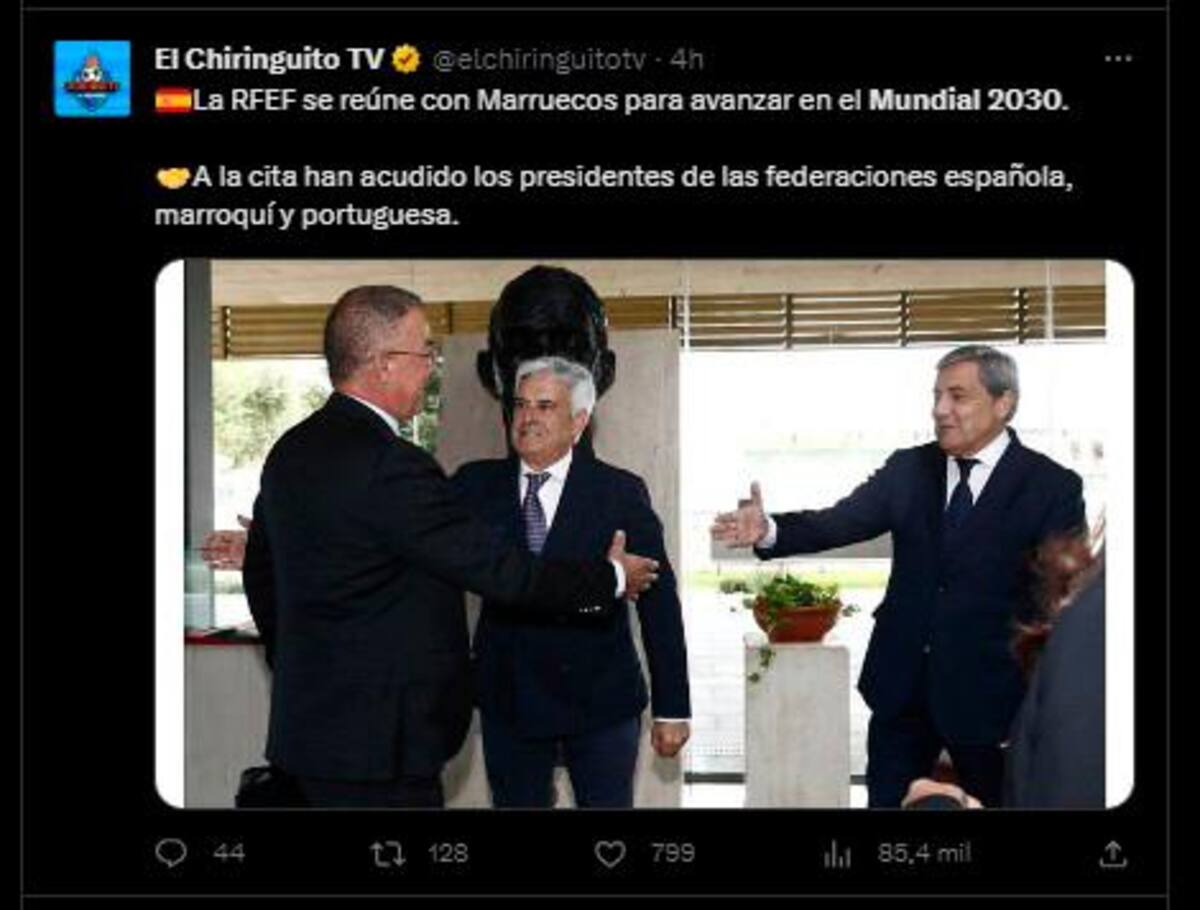Open the @elchiringuitotv handle link

point(539,60)
